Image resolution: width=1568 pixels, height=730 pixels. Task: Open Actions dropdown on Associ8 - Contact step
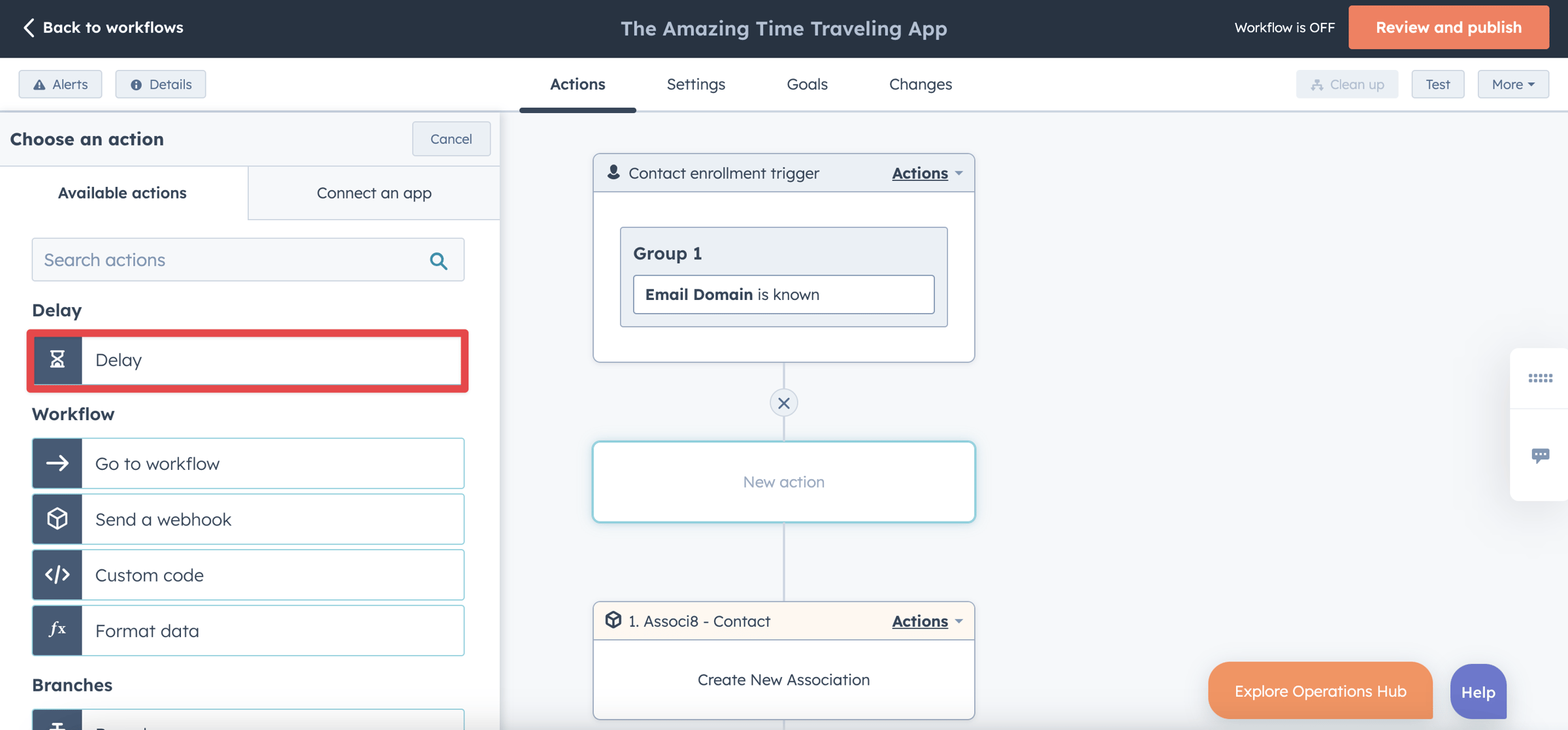(x=926, y=621)
